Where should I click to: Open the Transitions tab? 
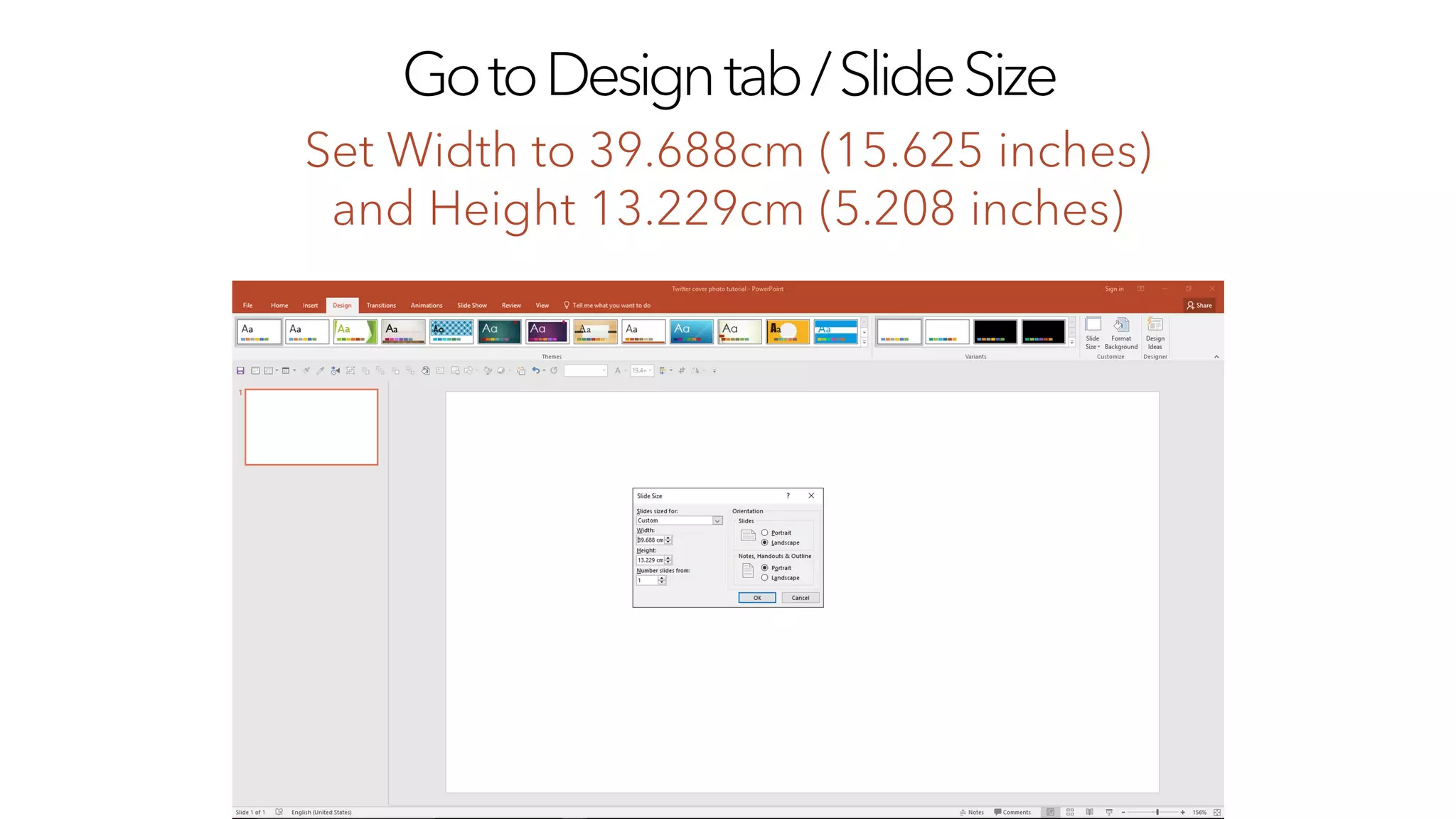pos(381,306)
